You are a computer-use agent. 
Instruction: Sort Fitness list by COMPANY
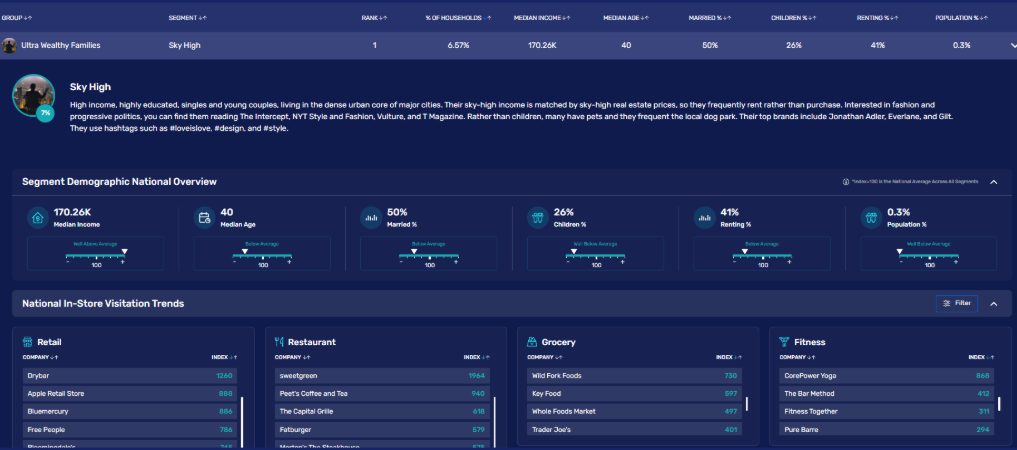(x=797, y=357)
